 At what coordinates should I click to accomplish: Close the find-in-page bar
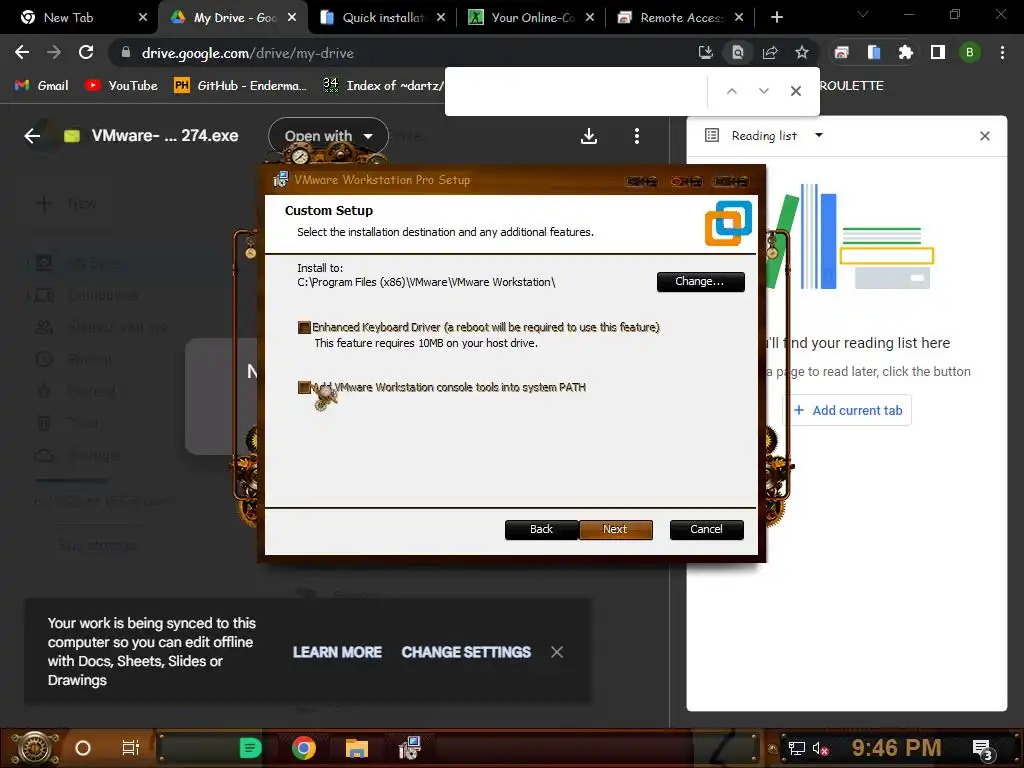point(795,91)
